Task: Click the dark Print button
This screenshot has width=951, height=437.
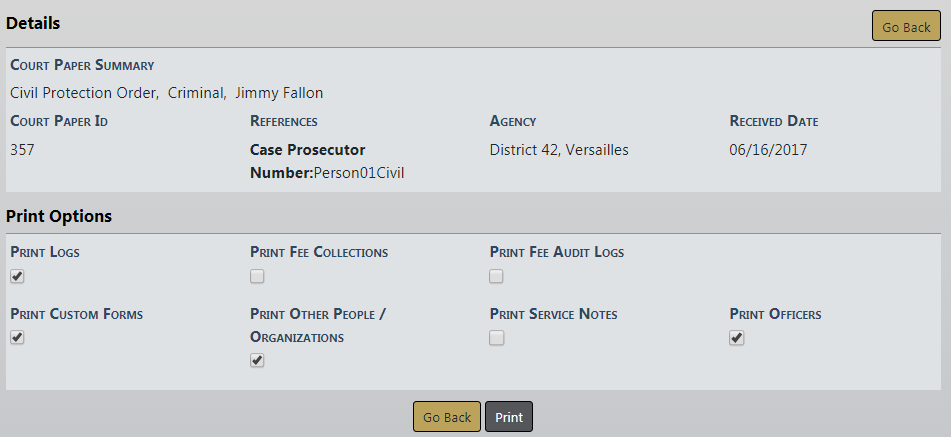Action: click(509, 417)
